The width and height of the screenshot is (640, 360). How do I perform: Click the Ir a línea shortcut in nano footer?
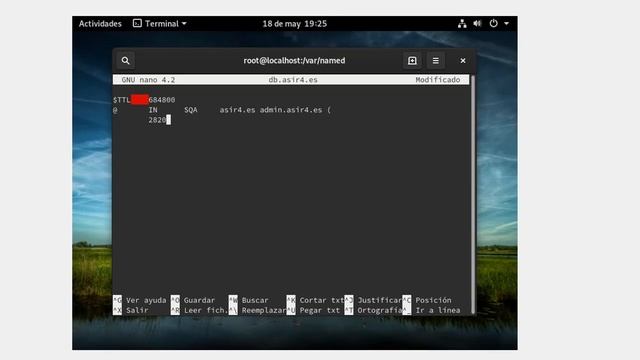point(431,311)
